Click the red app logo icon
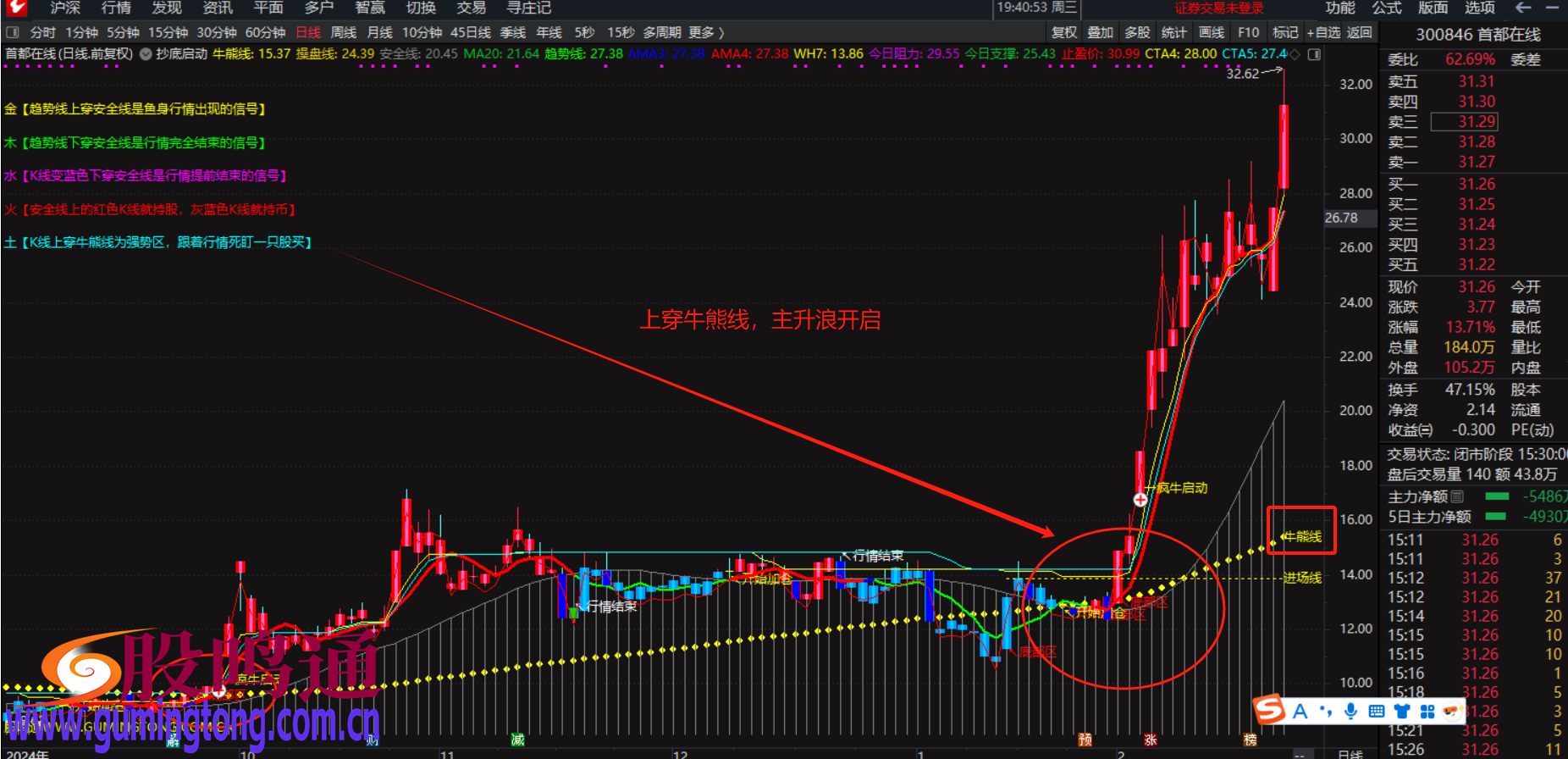 16,8
